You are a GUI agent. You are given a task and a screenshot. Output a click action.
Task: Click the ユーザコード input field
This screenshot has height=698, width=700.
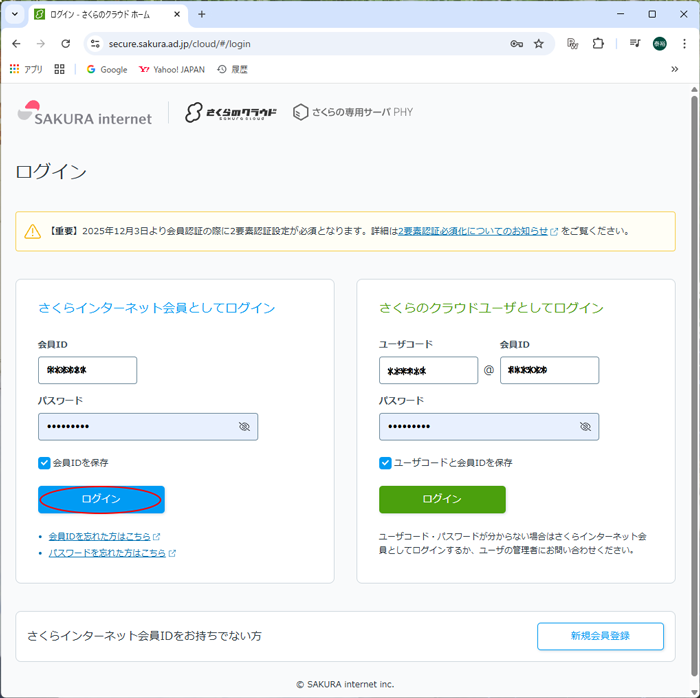tap(429, 370)
